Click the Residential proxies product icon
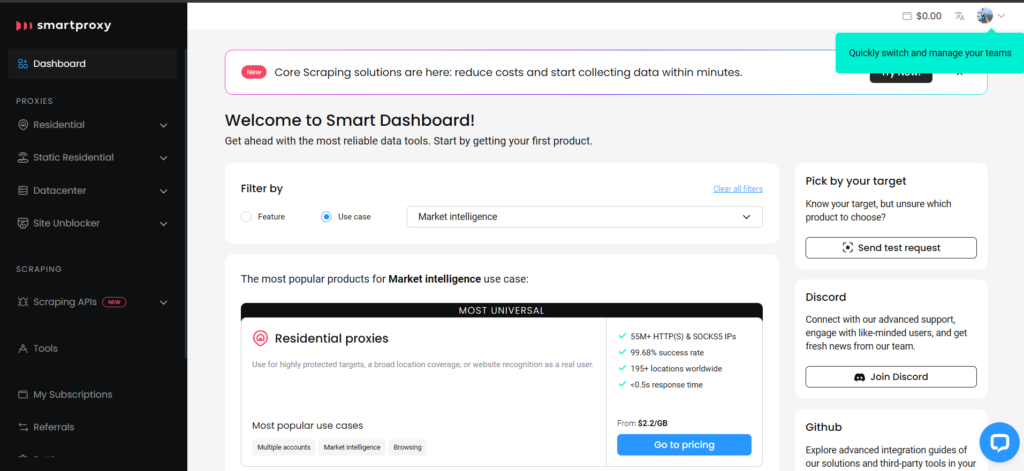Viewport: 1024px width, 471px height. point(260,338)
